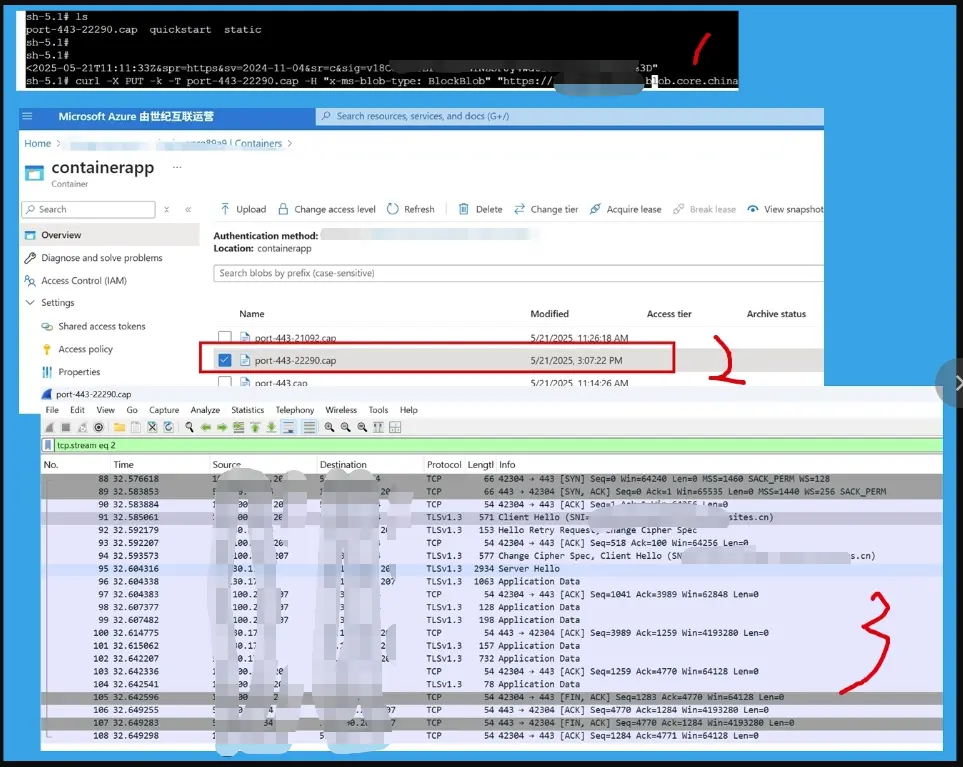Viewport: 963px width, 767px height.
Task: Go forward in packet history arrow
Action: click(222, 427)
